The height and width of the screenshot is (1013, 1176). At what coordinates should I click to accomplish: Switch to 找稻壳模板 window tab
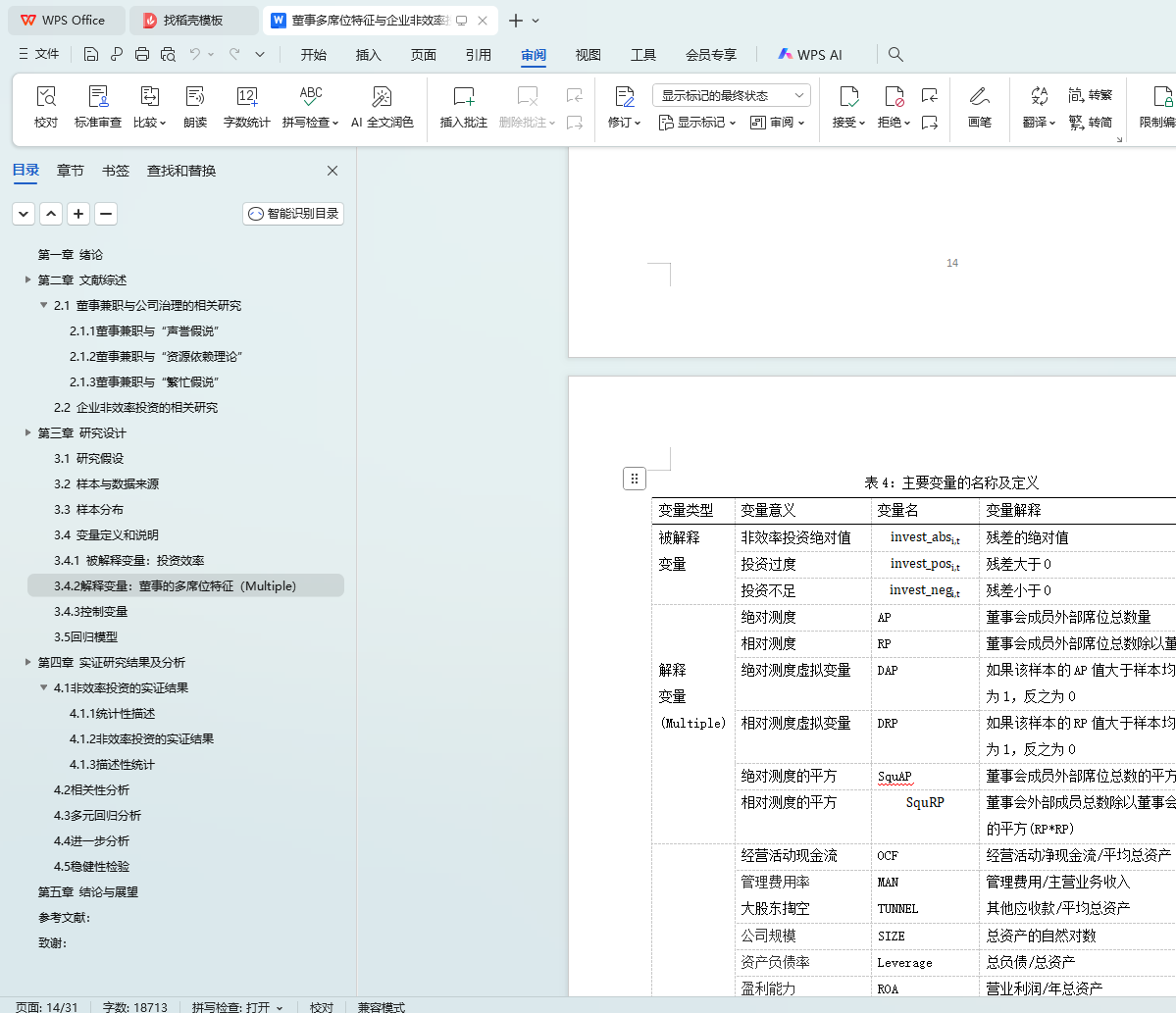pos(193,21)
